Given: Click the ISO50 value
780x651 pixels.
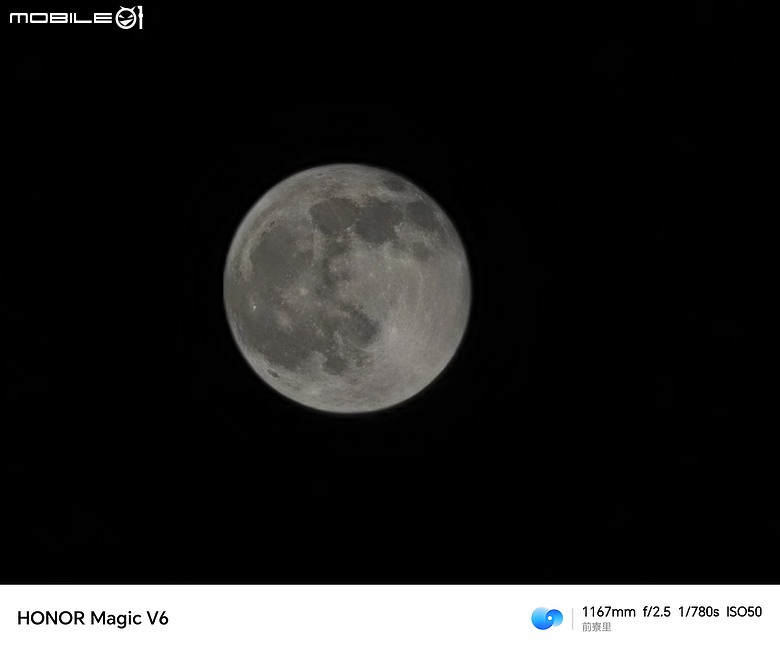Looking at the screenshot, I should 744,612.
